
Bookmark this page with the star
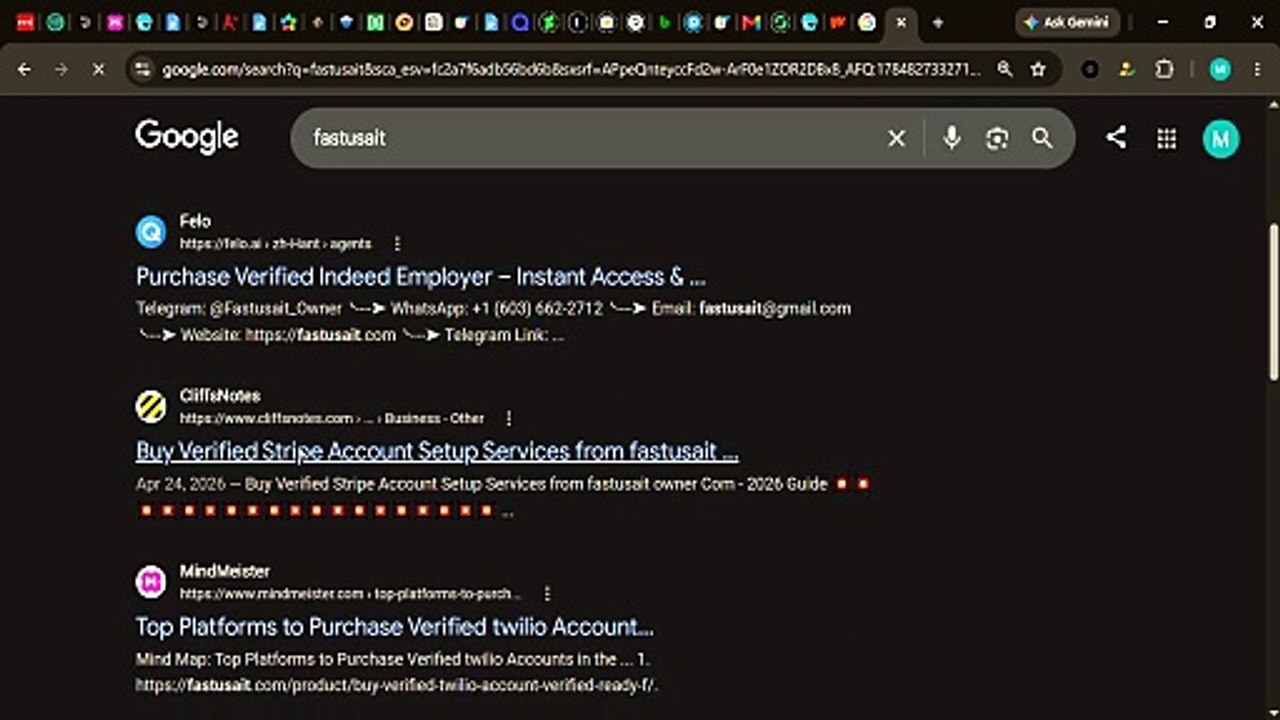1038,69
